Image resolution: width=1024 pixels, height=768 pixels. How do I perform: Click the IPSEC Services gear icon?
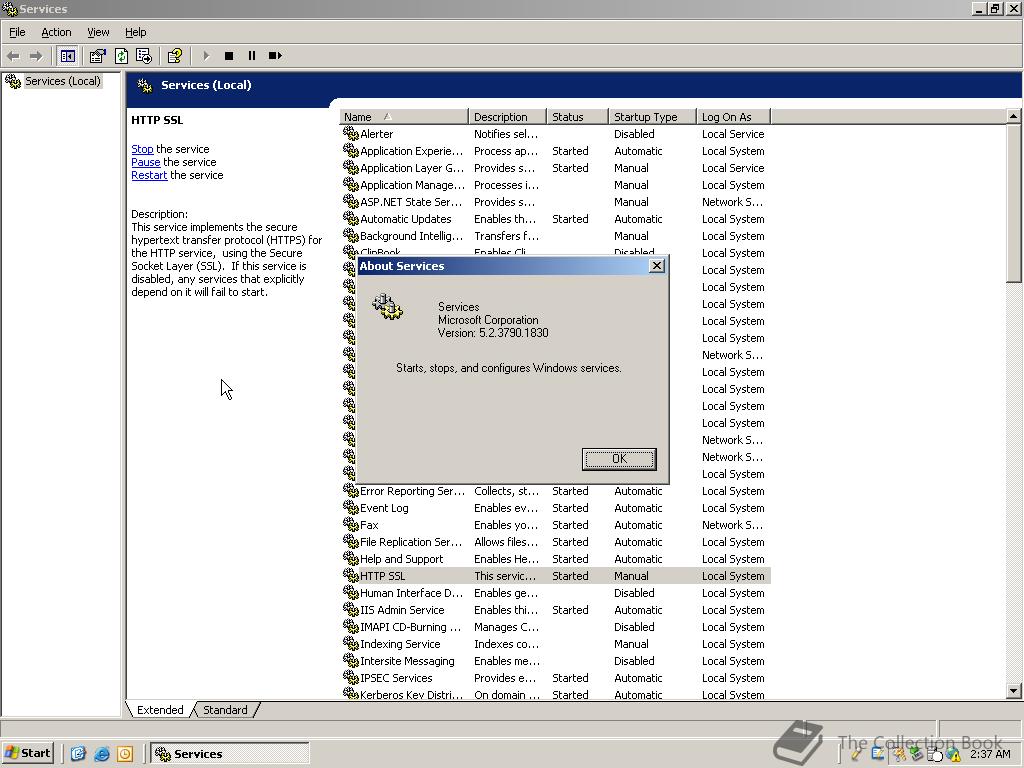point(351,677)
